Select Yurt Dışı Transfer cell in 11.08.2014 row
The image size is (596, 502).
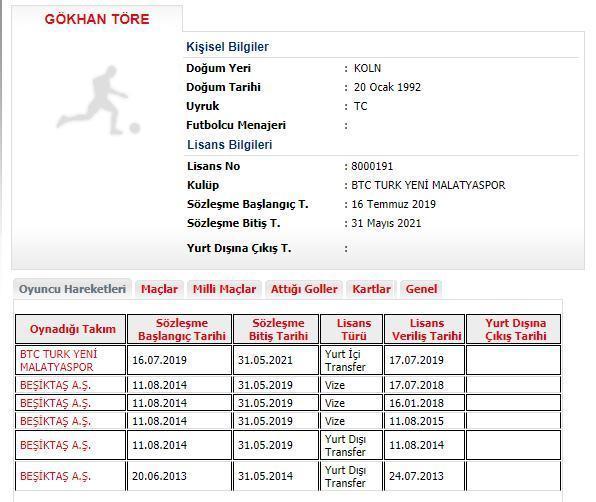point(352,445)
